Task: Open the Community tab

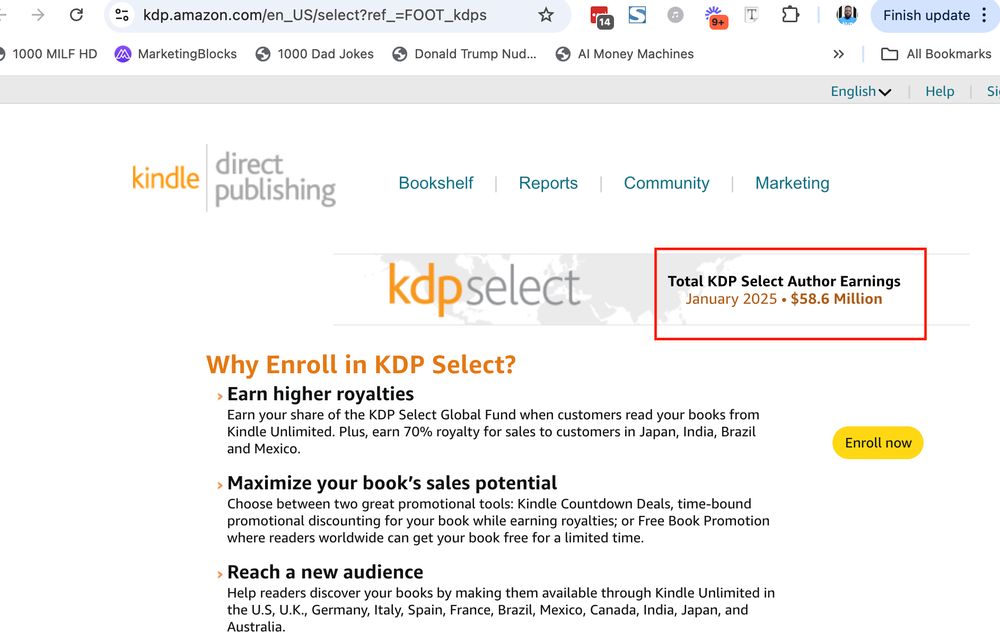Action: point(666,183)
